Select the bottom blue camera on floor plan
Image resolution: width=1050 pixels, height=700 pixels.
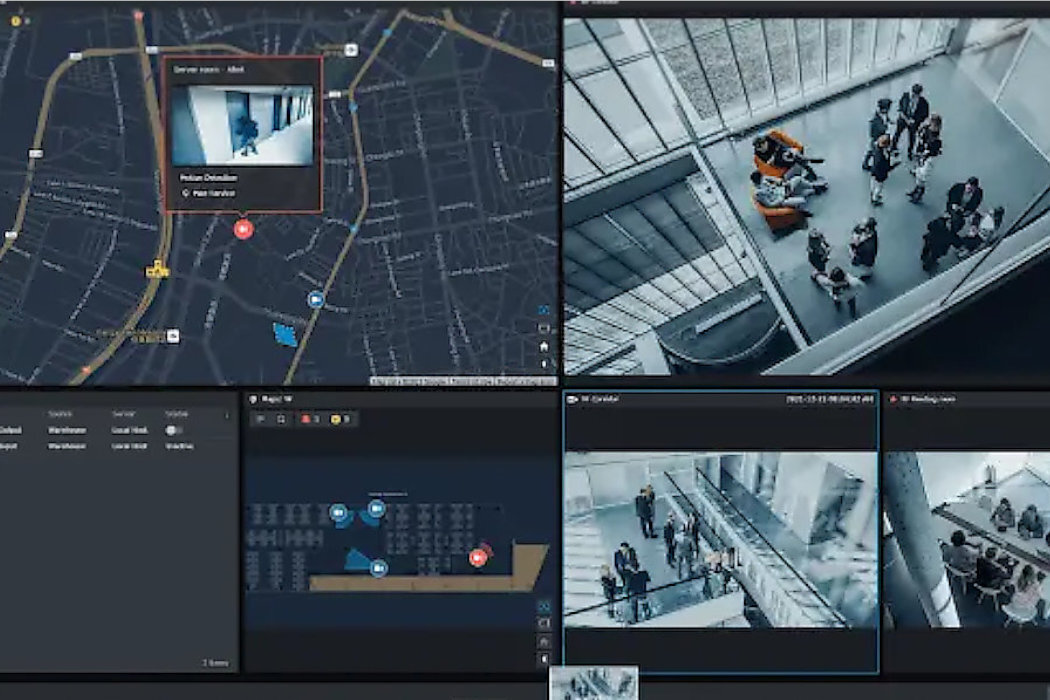pyautogui.click(x=378, y=568)
